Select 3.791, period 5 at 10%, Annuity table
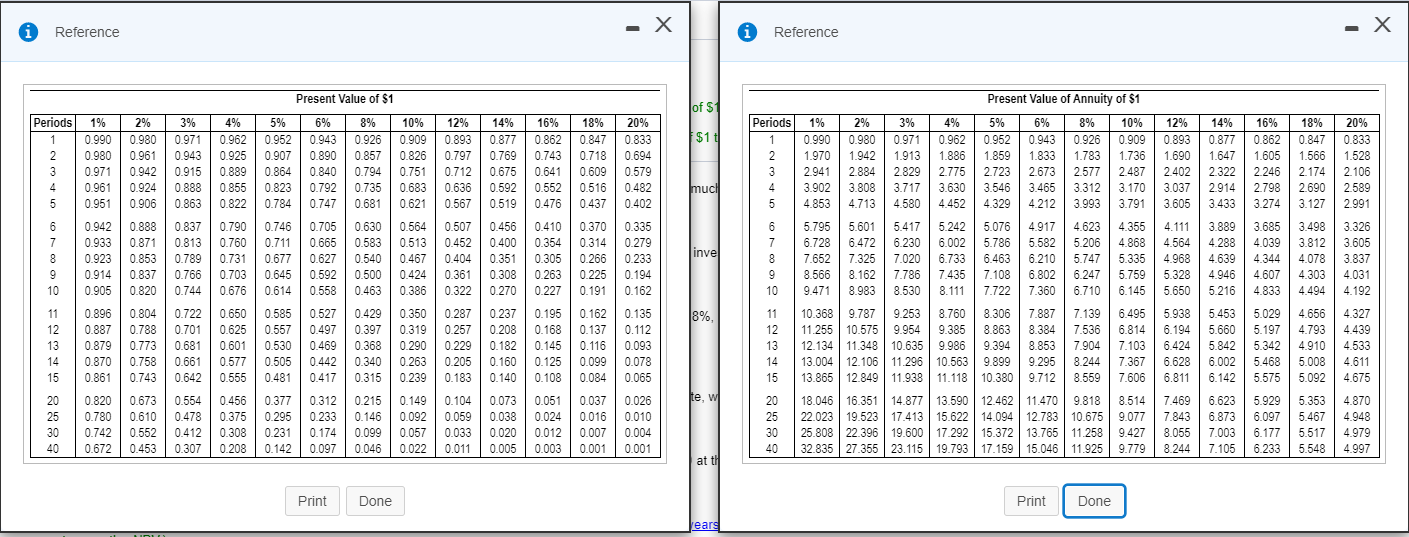This screenshot has width=1409, height=537. pos(1132,205)
